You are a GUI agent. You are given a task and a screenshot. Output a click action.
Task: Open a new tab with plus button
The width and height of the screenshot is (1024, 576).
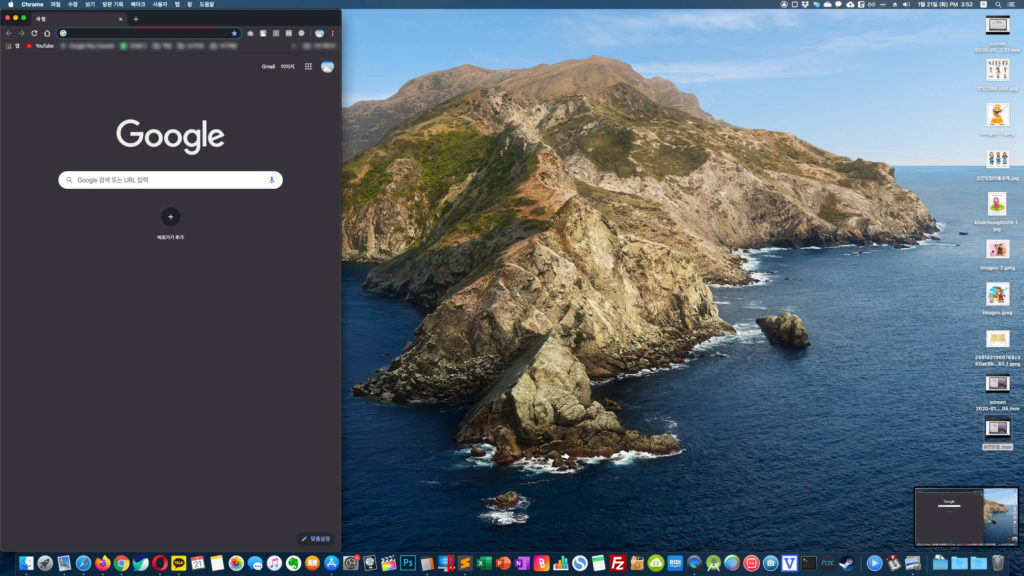tap(136, 19)
